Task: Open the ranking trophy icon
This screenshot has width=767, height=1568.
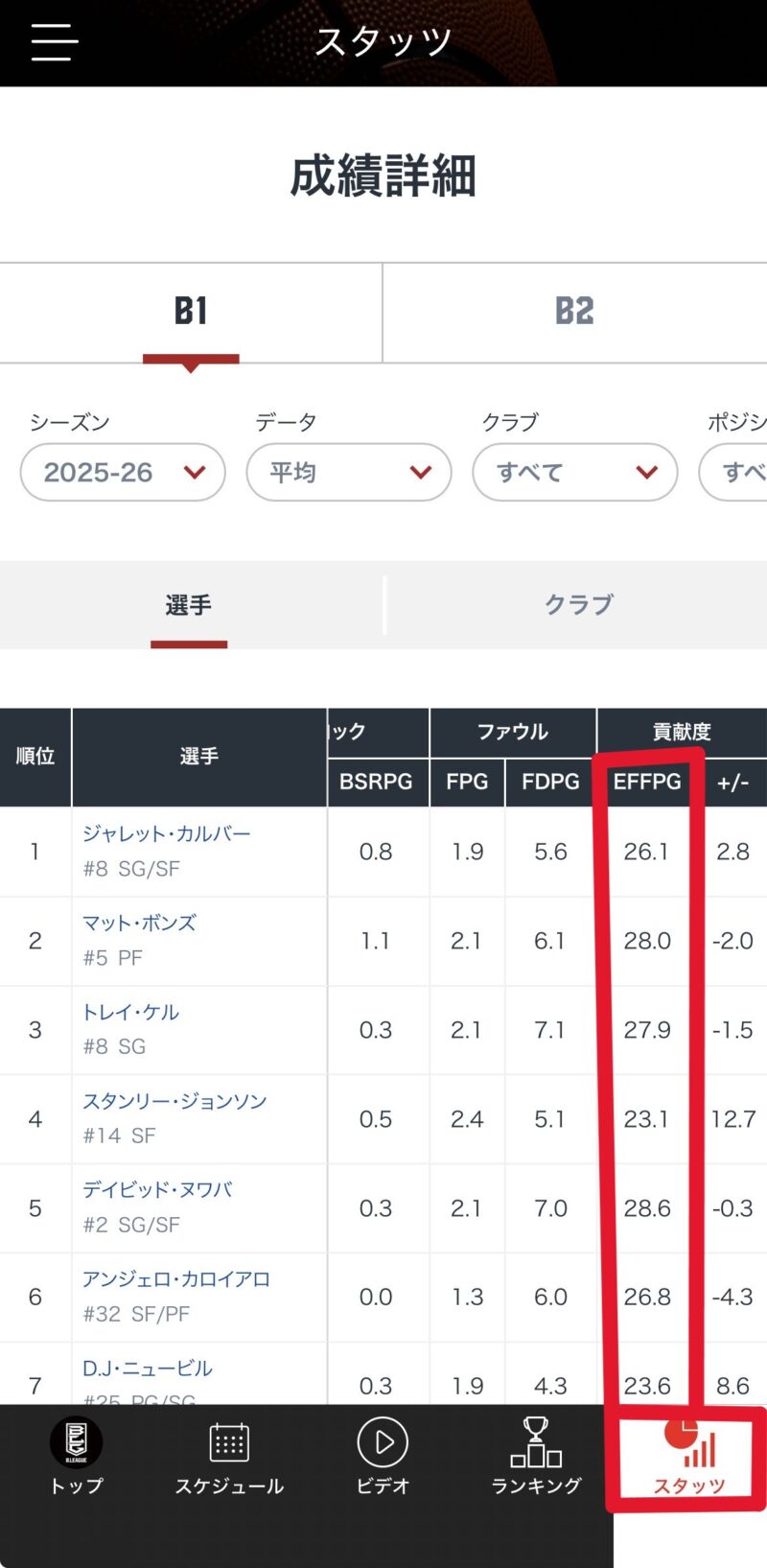Action: (536, 1442)
